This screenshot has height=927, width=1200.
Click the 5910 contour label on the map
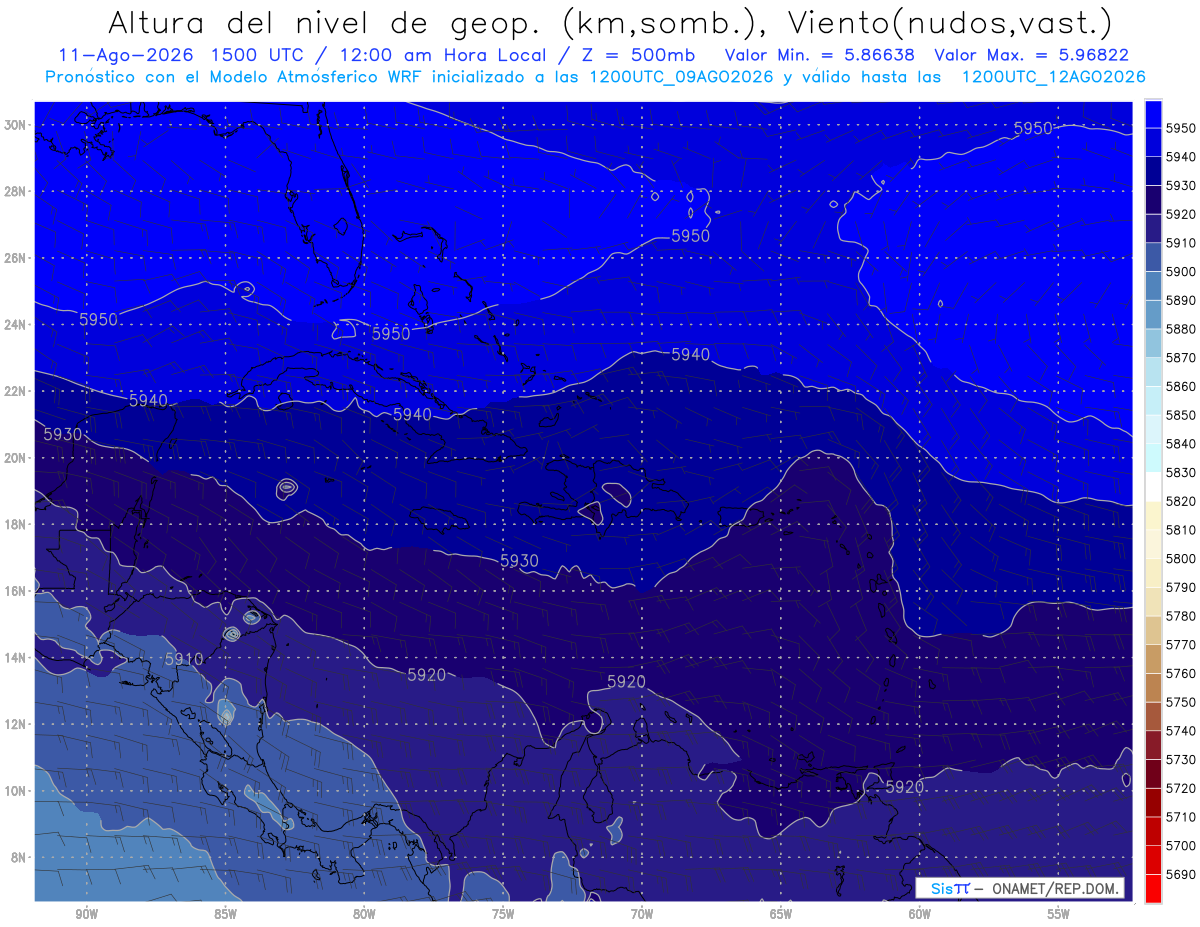click(184, 659)
